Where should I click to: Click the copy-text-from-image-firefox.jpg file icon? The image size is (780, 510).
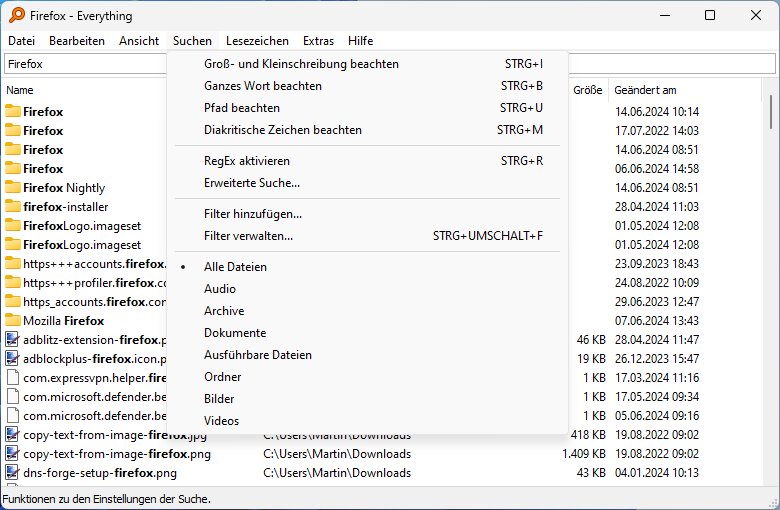(13, 435)
